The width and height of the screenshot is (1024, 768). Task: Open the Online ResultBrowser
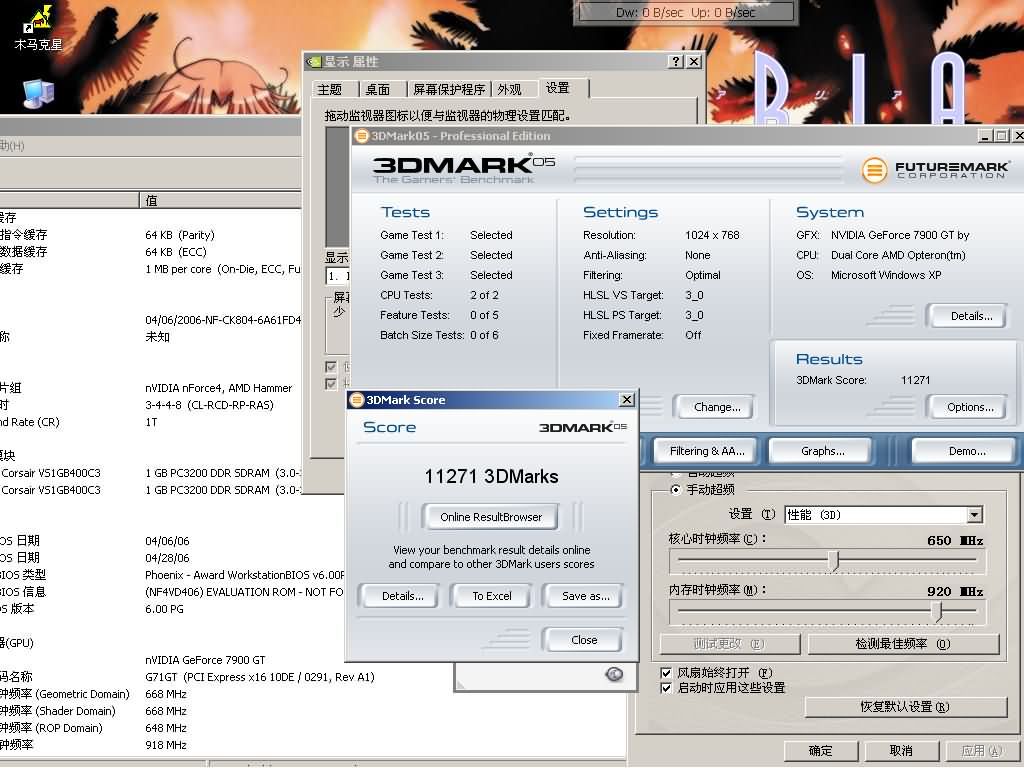[490, 517]
